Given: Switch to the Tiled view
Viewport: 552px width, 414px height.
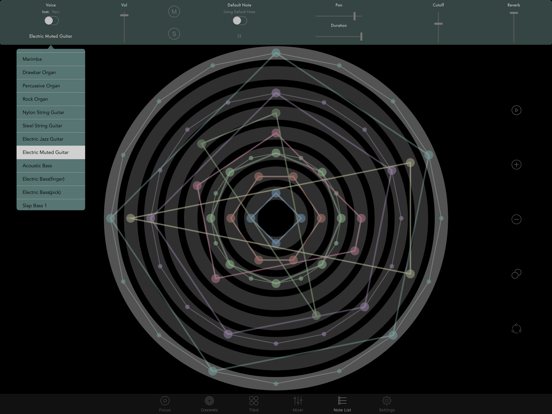Looking at the screenshot, I should (254, 403).
